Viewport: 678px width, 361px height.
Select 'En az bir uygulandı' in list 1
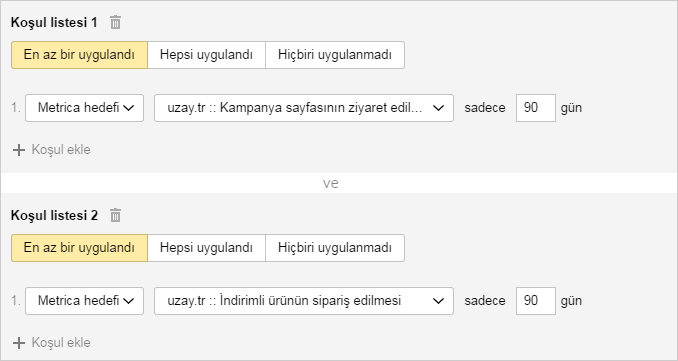pos(80,55)
